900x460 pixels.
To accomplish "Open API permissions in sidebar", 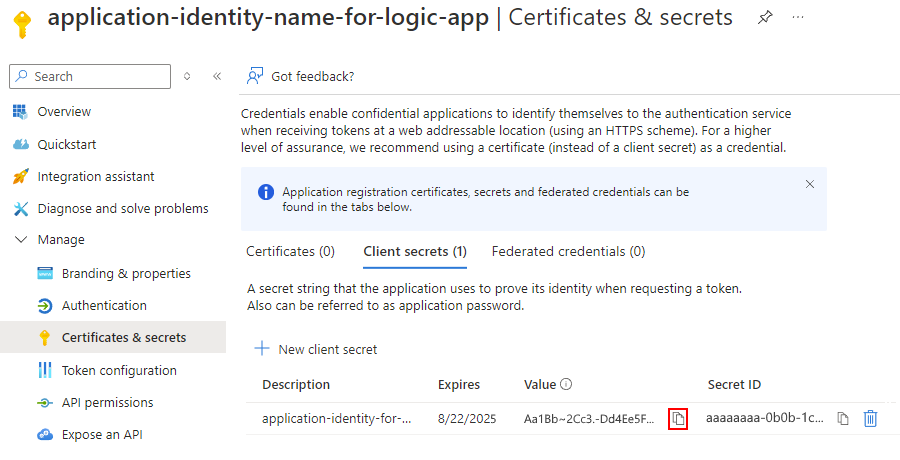I will [x=107, y=403].
